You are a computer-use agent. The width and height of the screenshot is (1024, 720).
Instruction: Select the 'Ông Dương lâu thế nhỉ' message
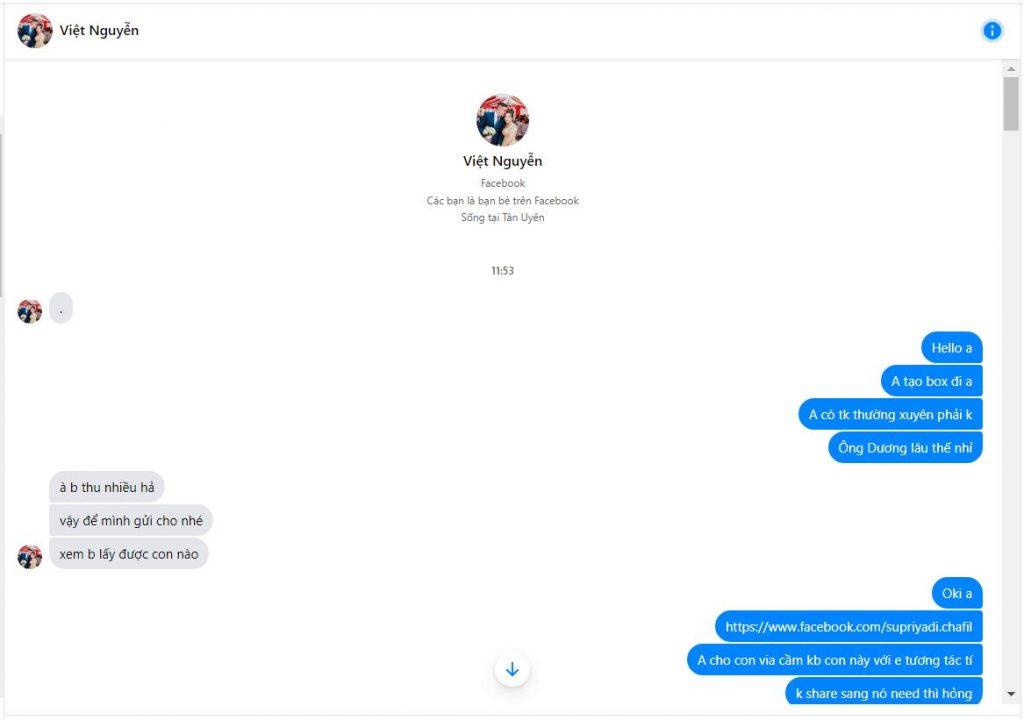coord(905,448)
